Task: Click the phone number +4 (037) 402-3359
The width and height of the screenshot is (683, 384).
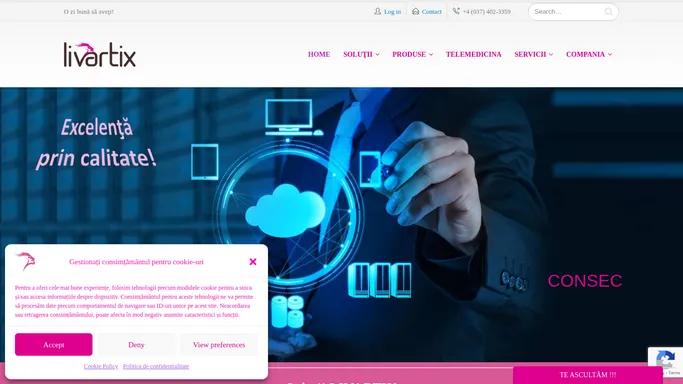Action: tap(487, 12)
